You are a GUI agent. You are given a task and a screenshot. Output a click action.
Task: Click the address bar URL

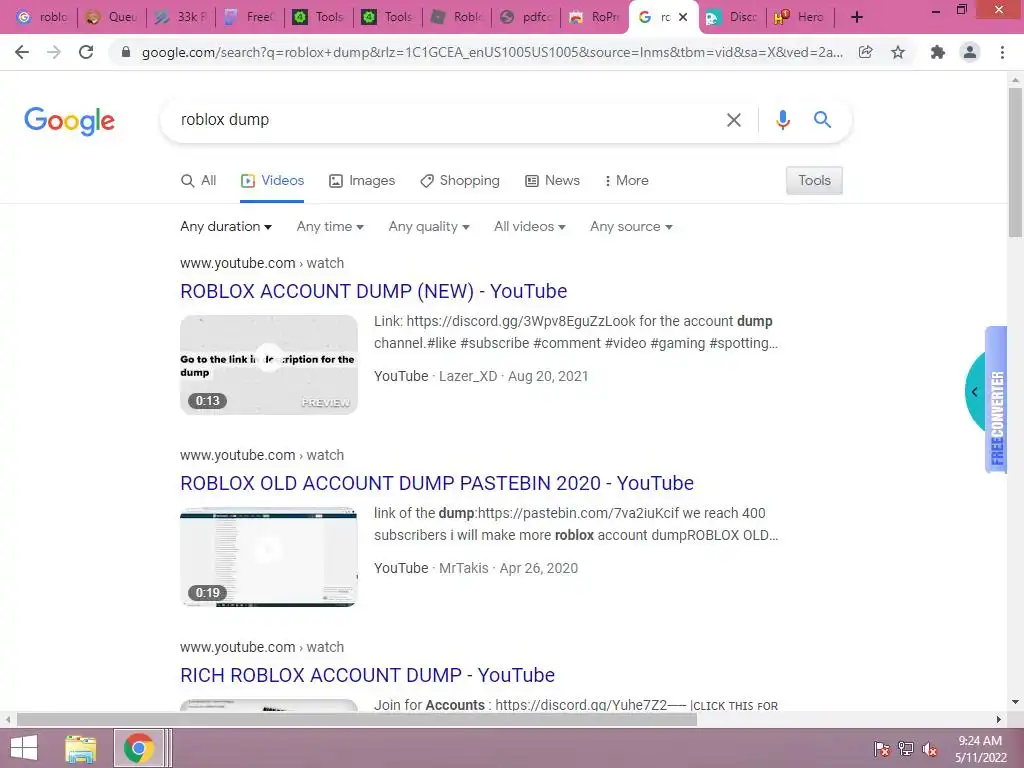pyautogui.click(x=492, y=52)
